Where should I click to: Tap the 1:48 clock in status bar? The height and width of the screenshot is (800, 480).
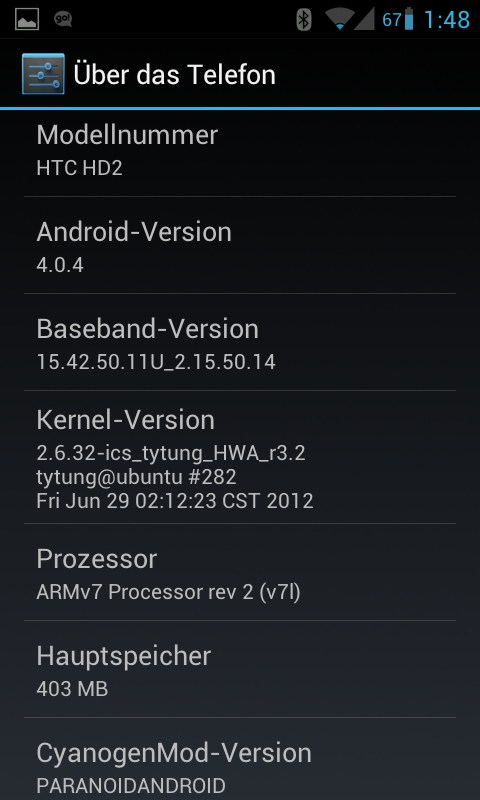click(447, 20)
